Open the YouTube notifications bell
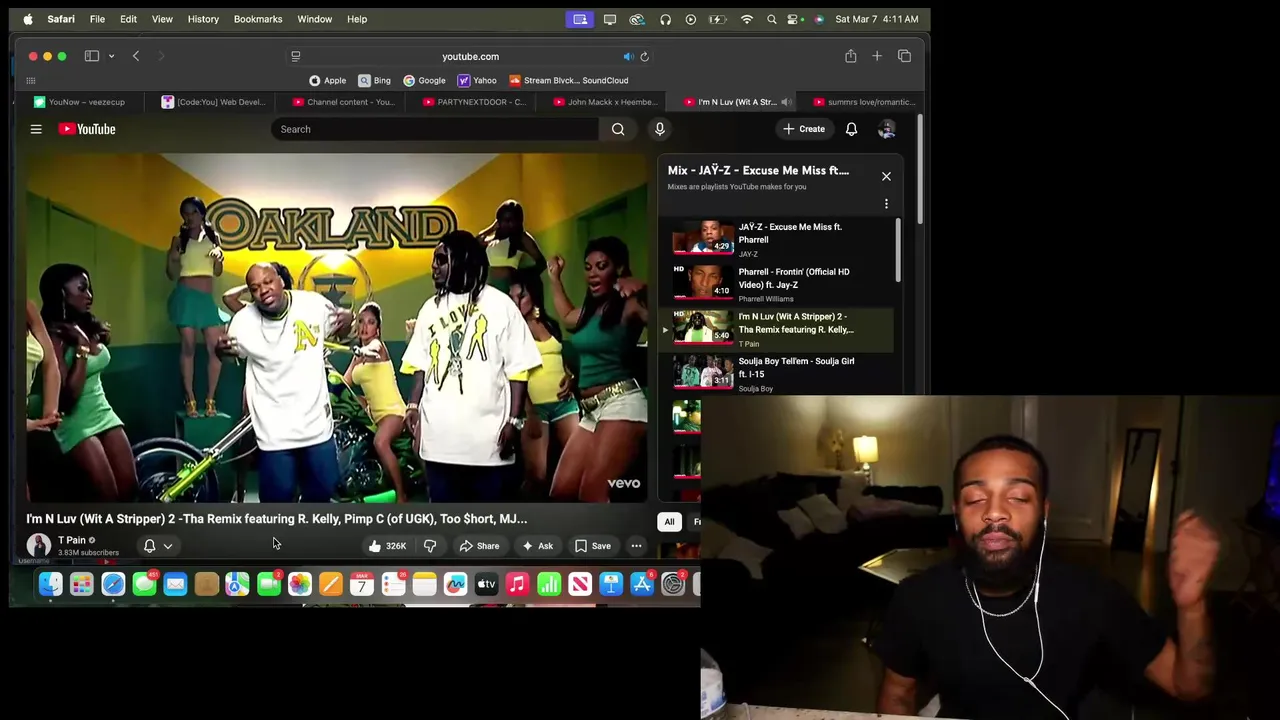Viewport: 1280px width, 720px height. tap(851, 129)
